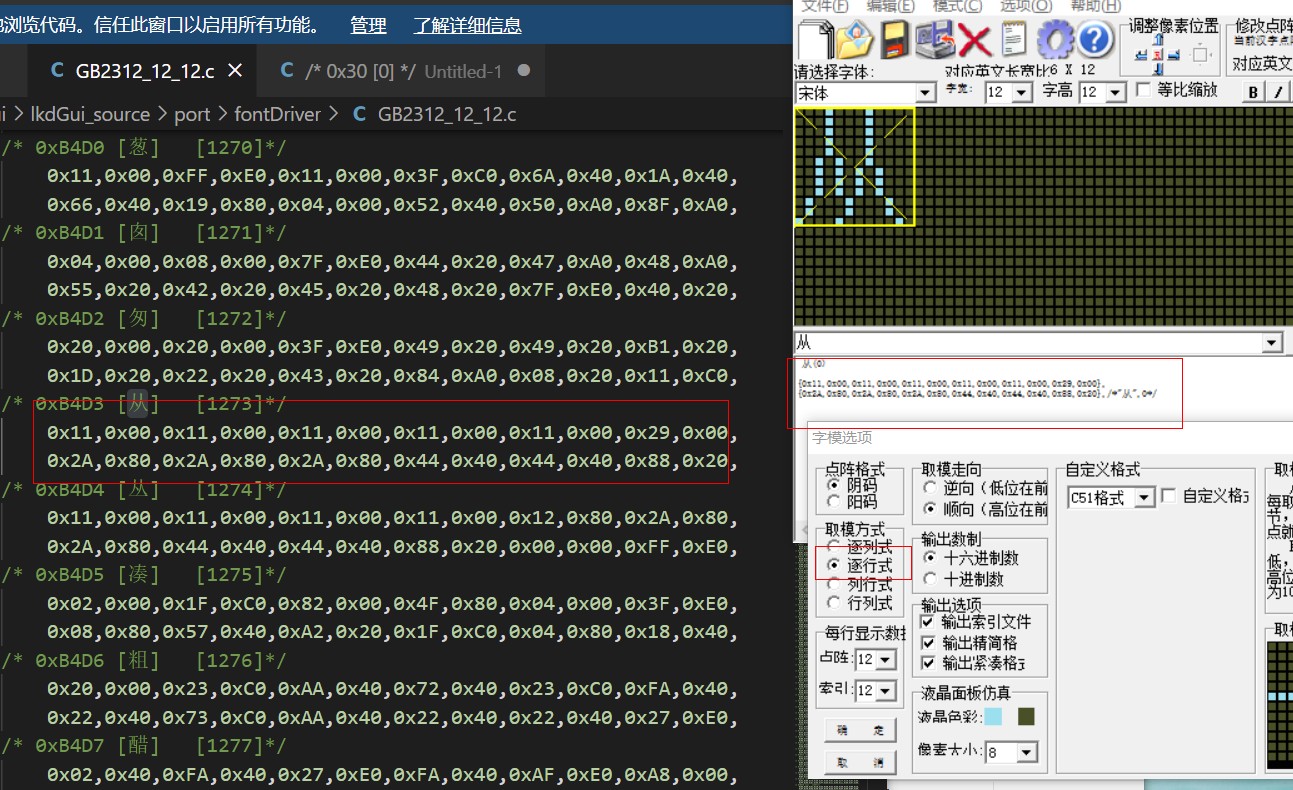Click the 从 glyph preview in pixel grid
Viewport: 1293px width, 790px height.
[855, 166]
